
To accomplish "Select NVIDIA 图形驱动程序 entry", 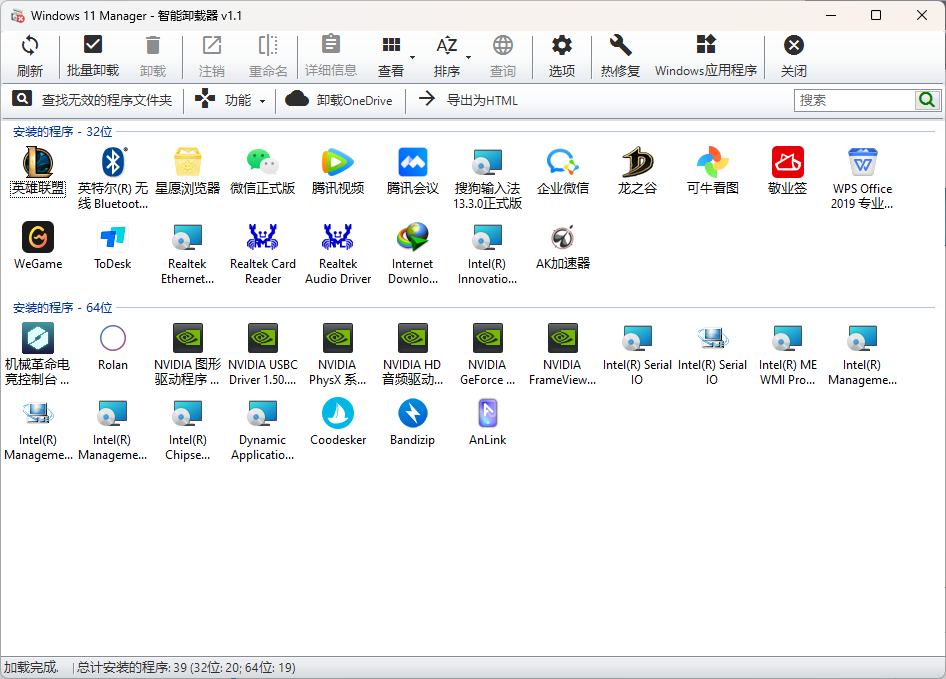I will 188,354.
